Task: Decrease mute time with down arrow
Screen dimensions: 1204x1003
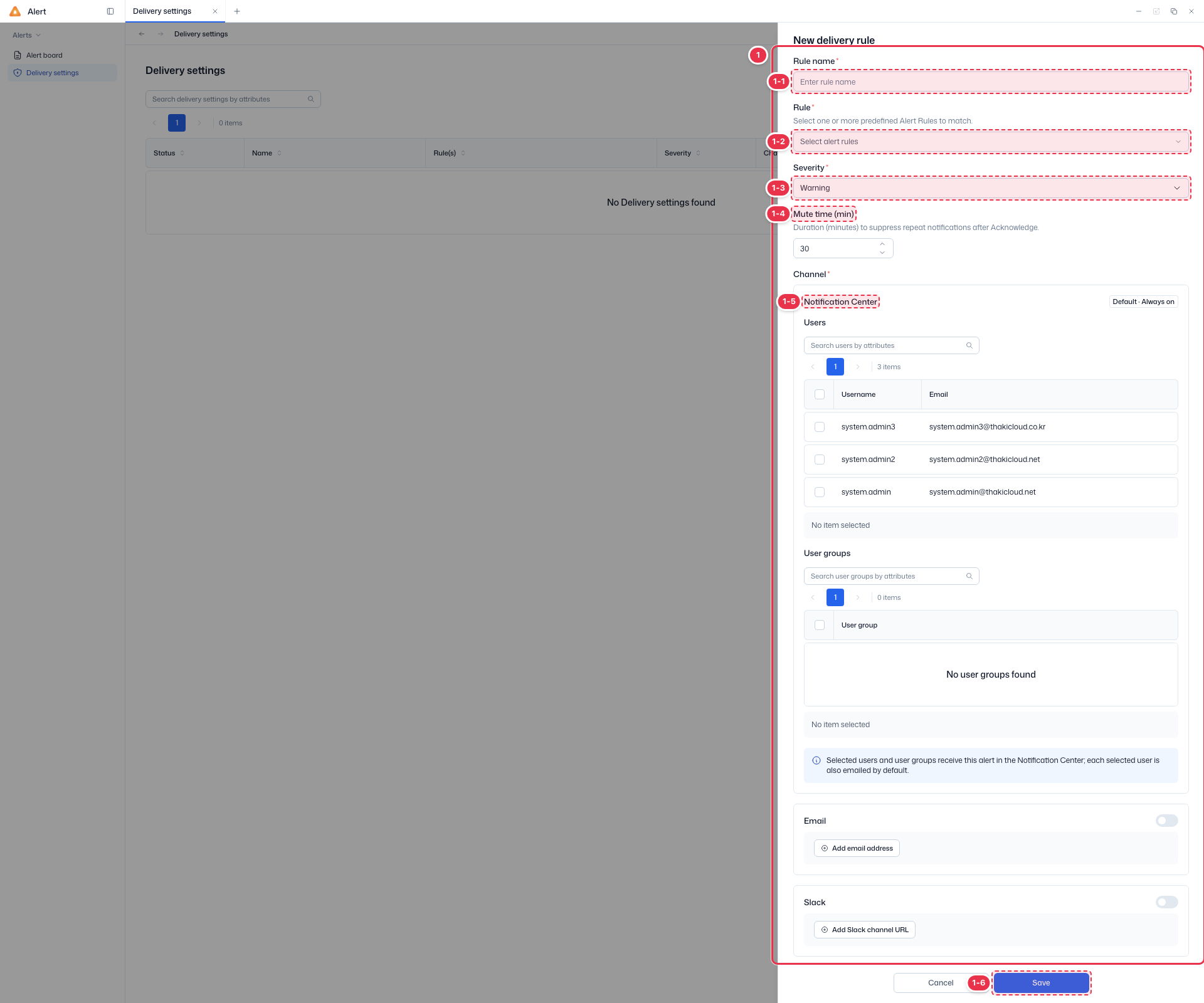Action: click(x=882, y=253)
